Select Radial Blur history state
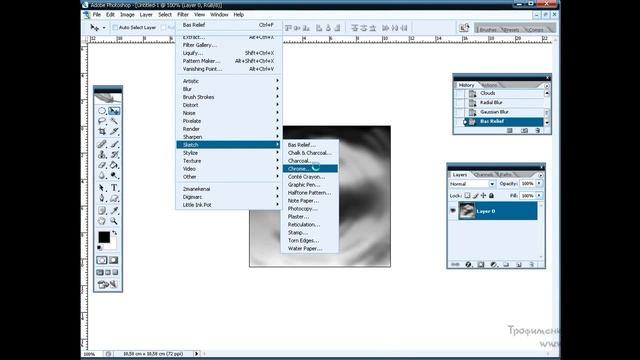 point(500,102)
